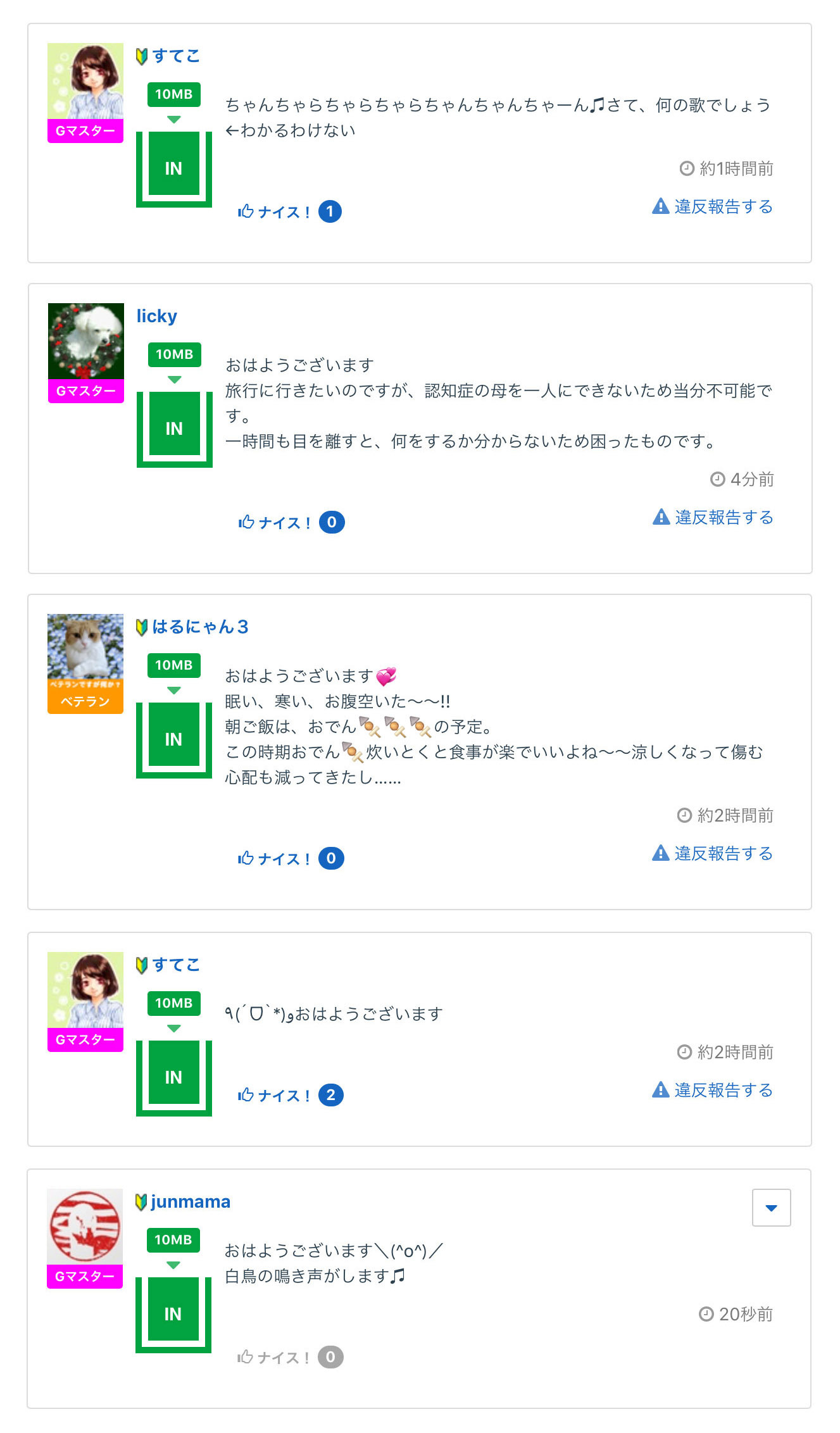Like licky's post with the thumbs-up Nice icon
840x1433 pixels.
[x=246, y=522]
